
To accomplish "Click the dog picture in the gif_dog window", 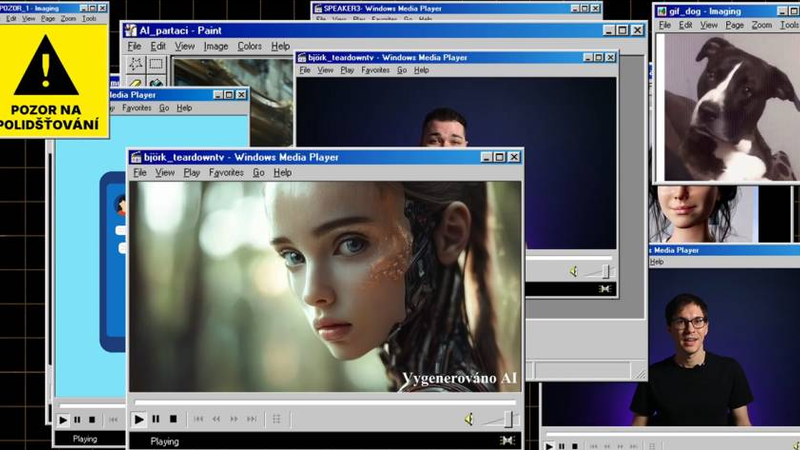I will (732, 108).
